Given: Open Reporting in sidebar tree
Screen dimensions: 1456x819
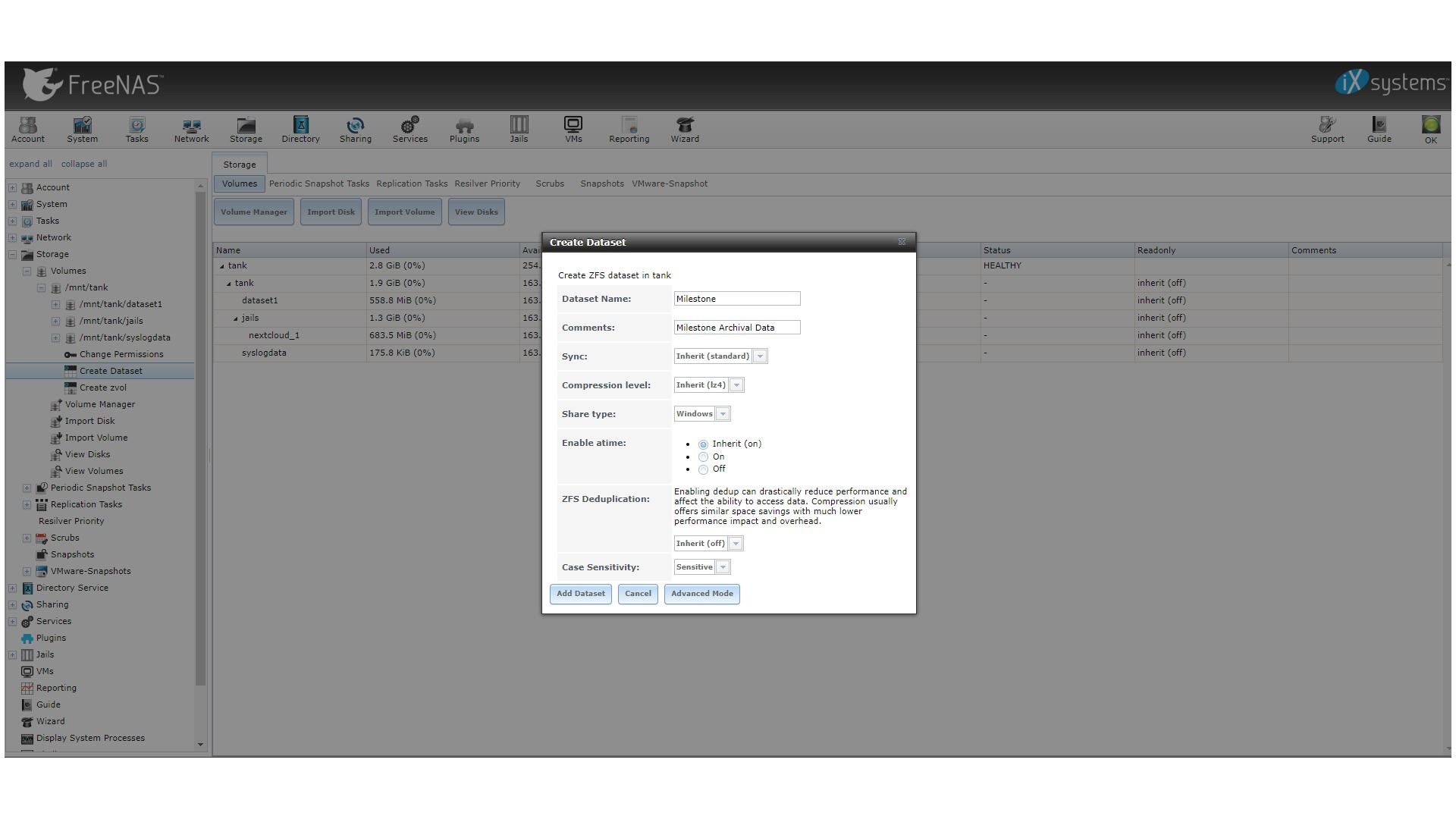Looking at the screenshot, I should click(56, 688).
